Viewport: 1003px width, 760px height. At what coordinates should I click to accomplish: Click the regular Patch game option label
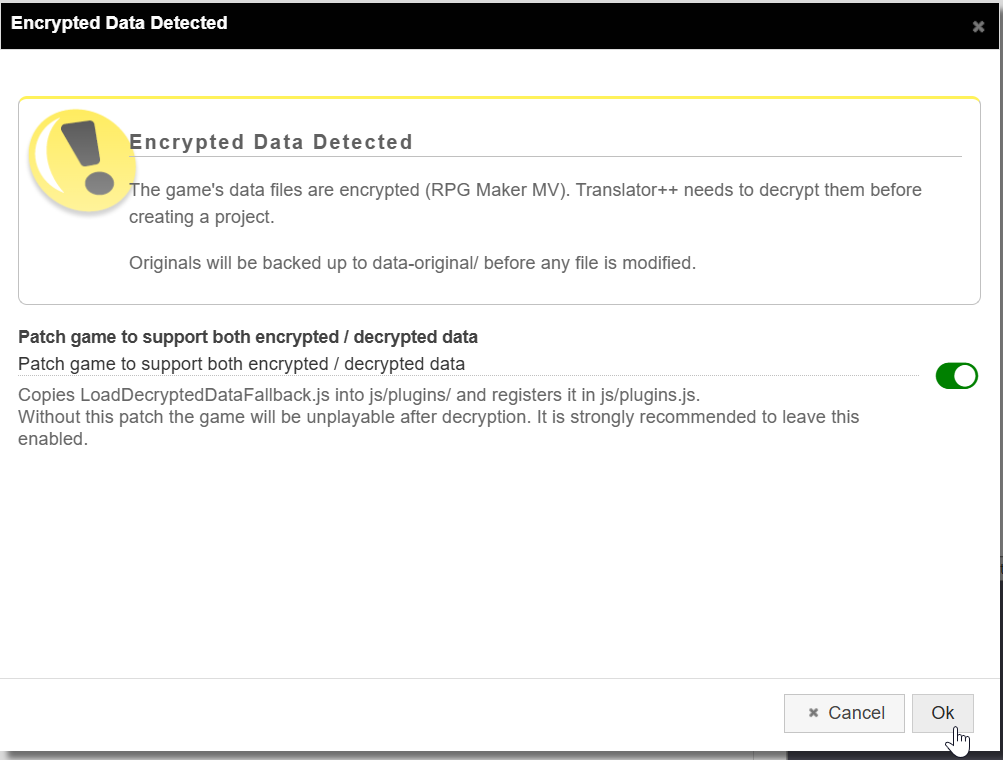pyautogui.click(x=241, y=364)
